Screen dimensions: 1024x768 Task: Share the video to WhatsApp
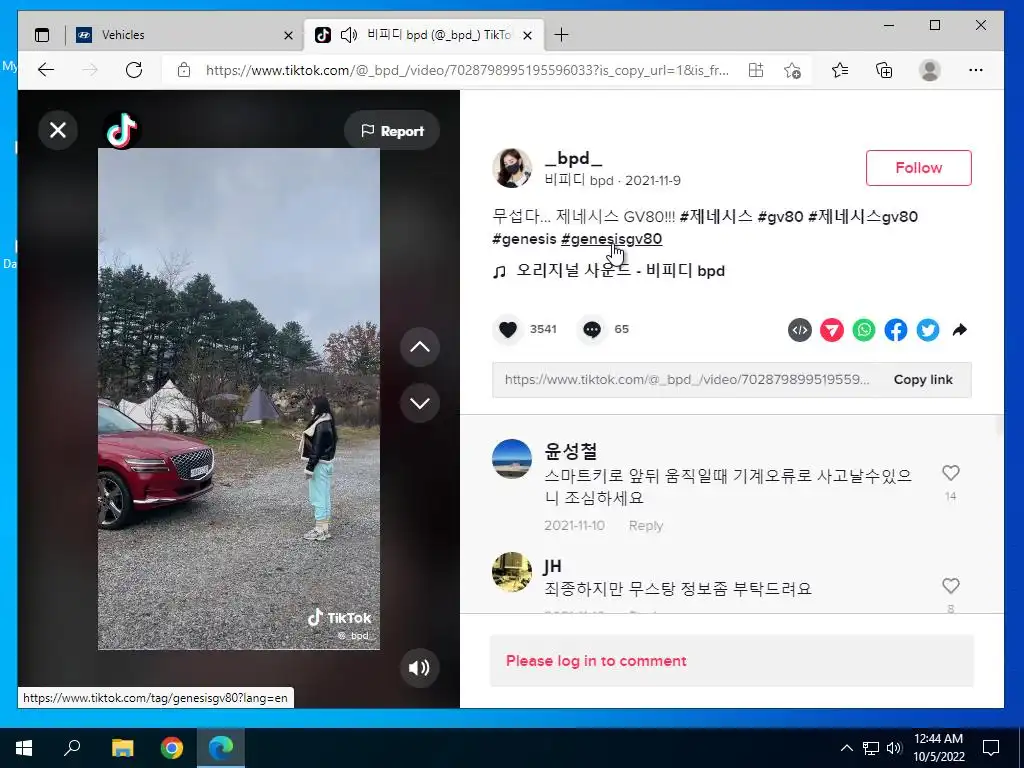[863, 330]
